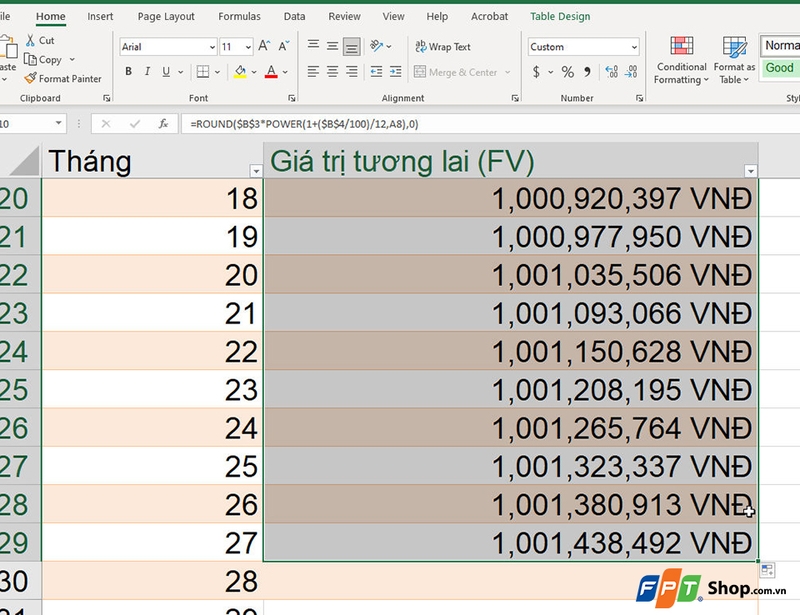Apply Percent Style from the Number group

point(568,73)
